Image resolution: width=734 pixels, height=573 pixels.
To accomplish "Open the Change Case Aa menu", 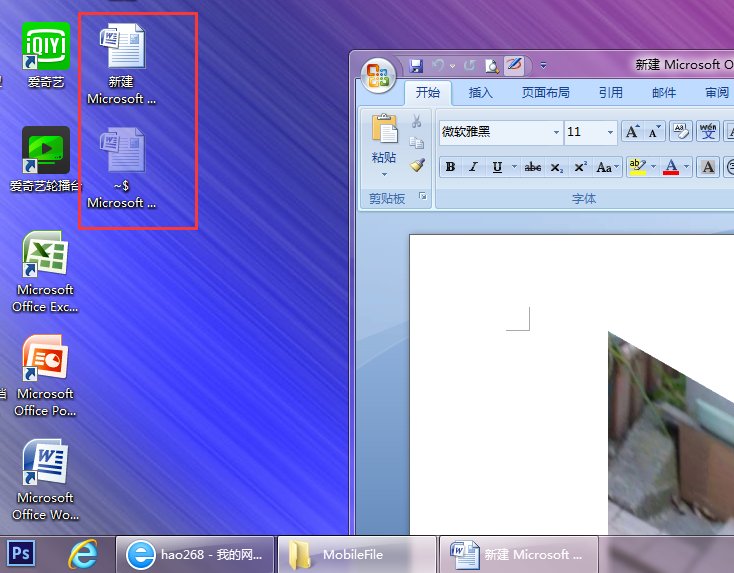I will [x=607, y=167].
